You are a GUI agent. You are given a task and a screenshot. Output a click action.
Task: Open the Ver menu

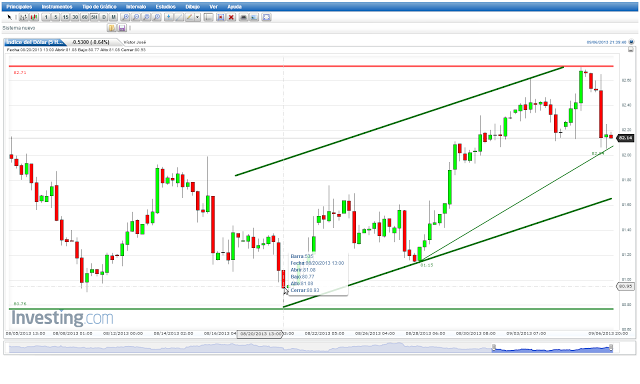coord(213,7)
